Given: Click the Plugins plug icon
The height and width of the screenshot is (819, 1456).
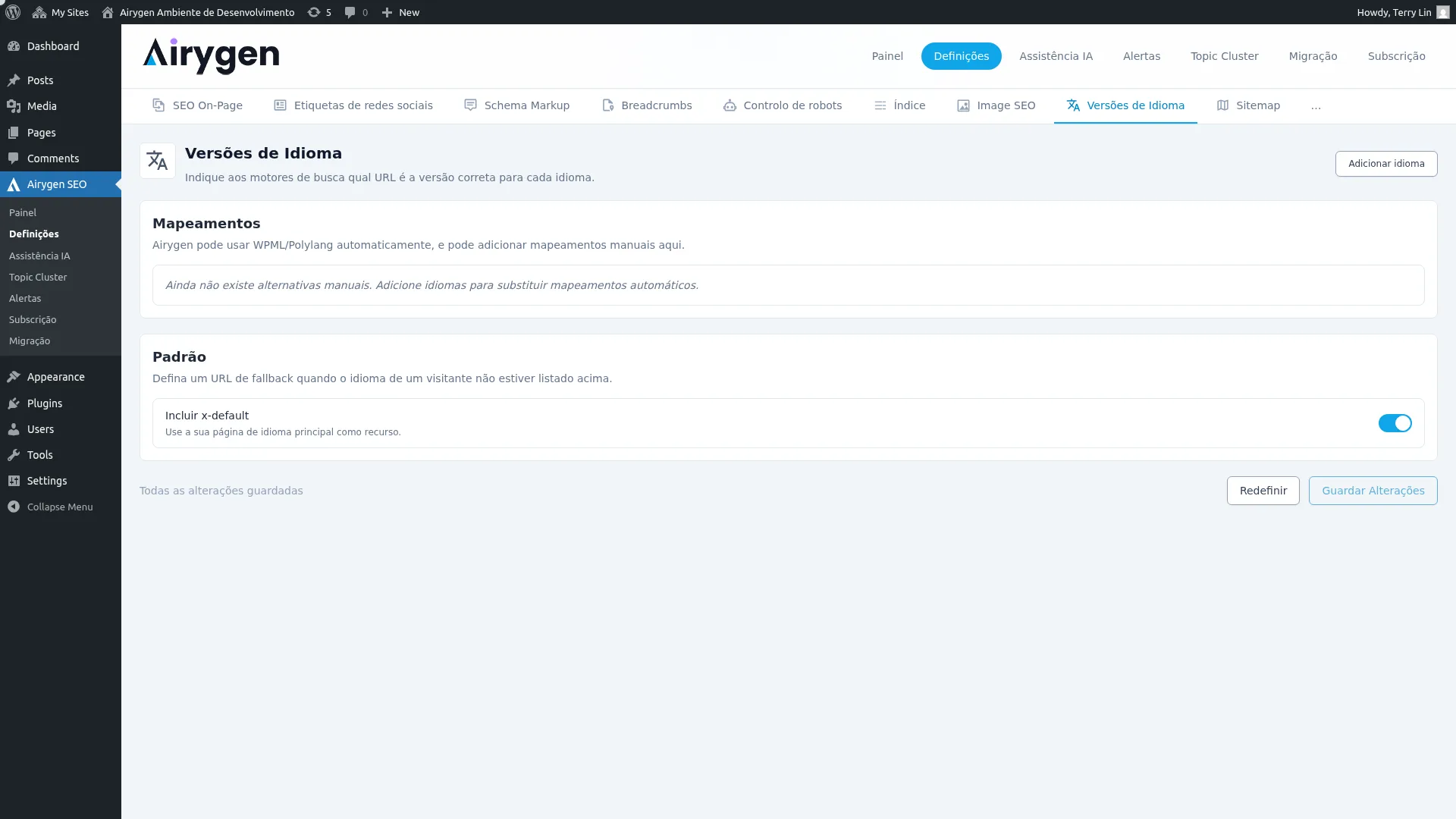Looking at the screenshot, I should pos(14,403).
